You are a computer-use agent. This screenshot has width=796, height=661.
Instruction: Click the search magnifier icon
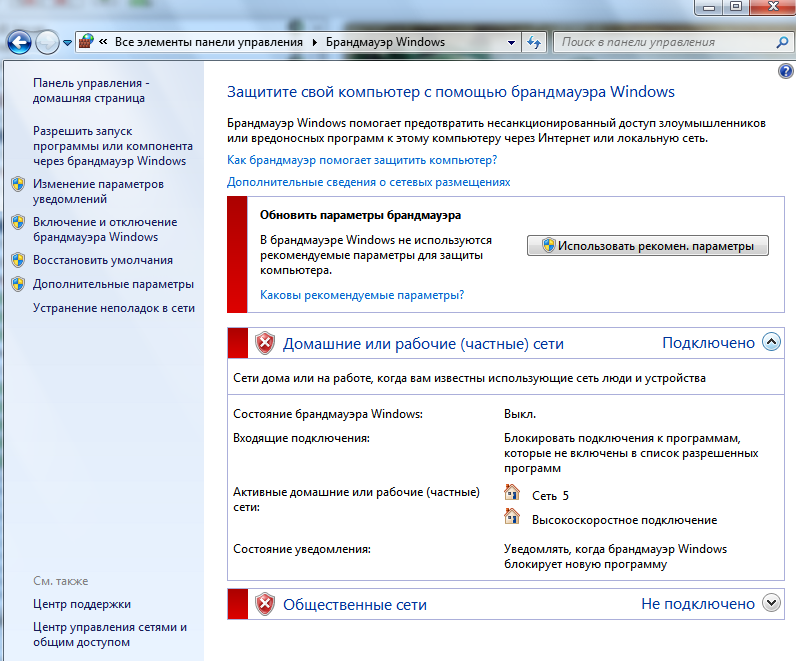click(782, 43)
